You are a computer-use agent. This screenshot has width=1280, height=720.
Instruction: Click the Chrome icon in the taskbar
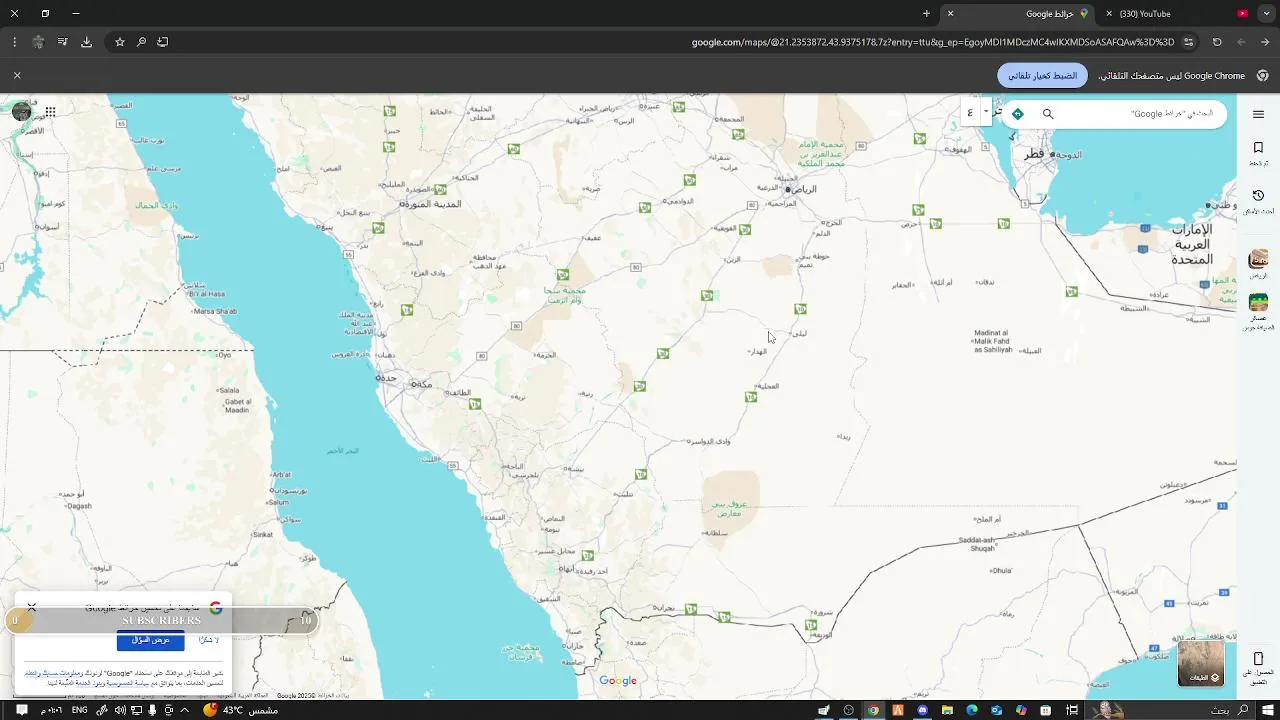pyautogui.click(x=873, y=710)
